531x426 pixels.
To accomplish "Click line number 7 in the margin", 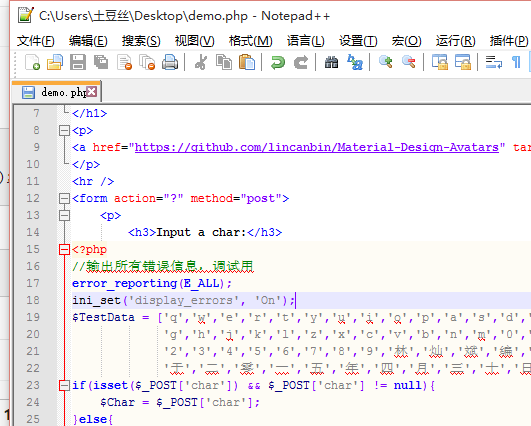I will 36,113.
